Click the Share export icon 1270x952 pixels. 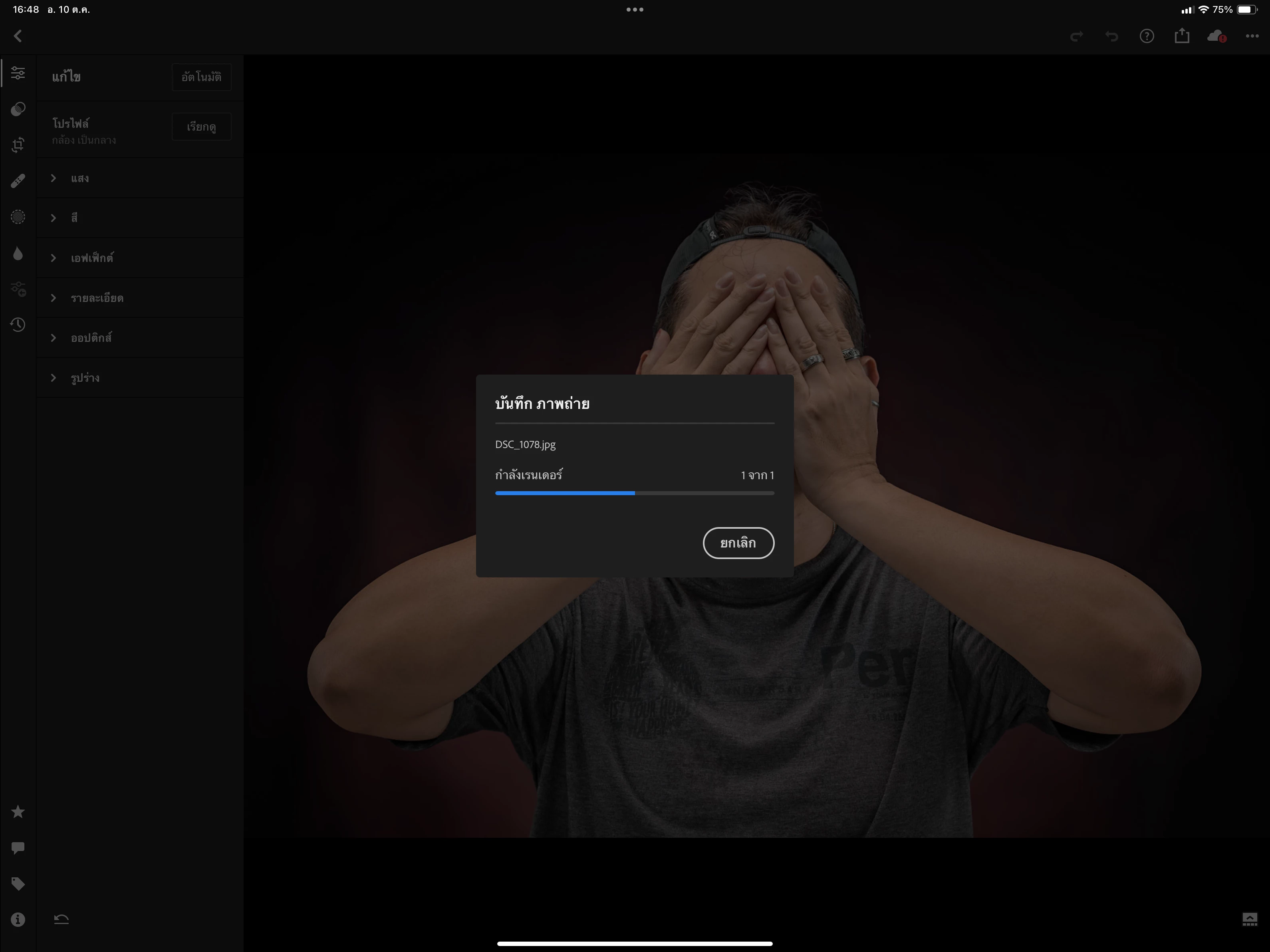point(1182,36)
